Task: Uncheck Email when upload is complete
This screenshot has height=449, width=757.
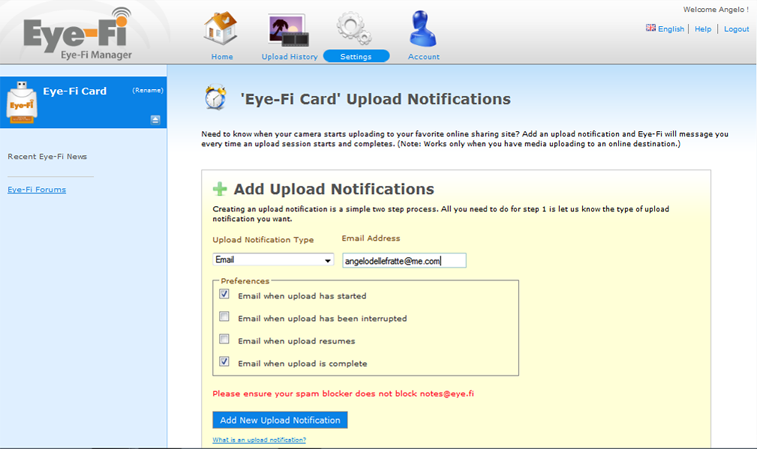Action: (x=224, y=361)
